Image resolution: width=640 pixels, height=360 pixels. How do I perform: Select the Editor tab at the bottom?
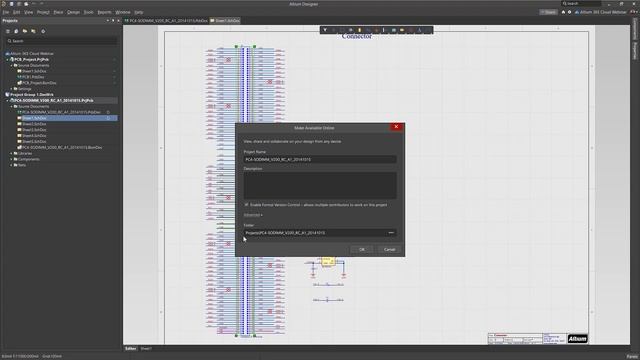point(131,349)
